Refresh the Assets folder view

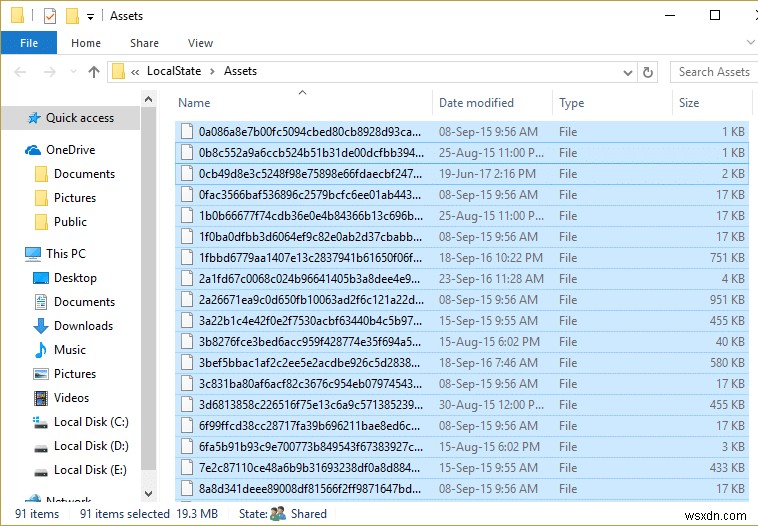click(x=648, y=73)
